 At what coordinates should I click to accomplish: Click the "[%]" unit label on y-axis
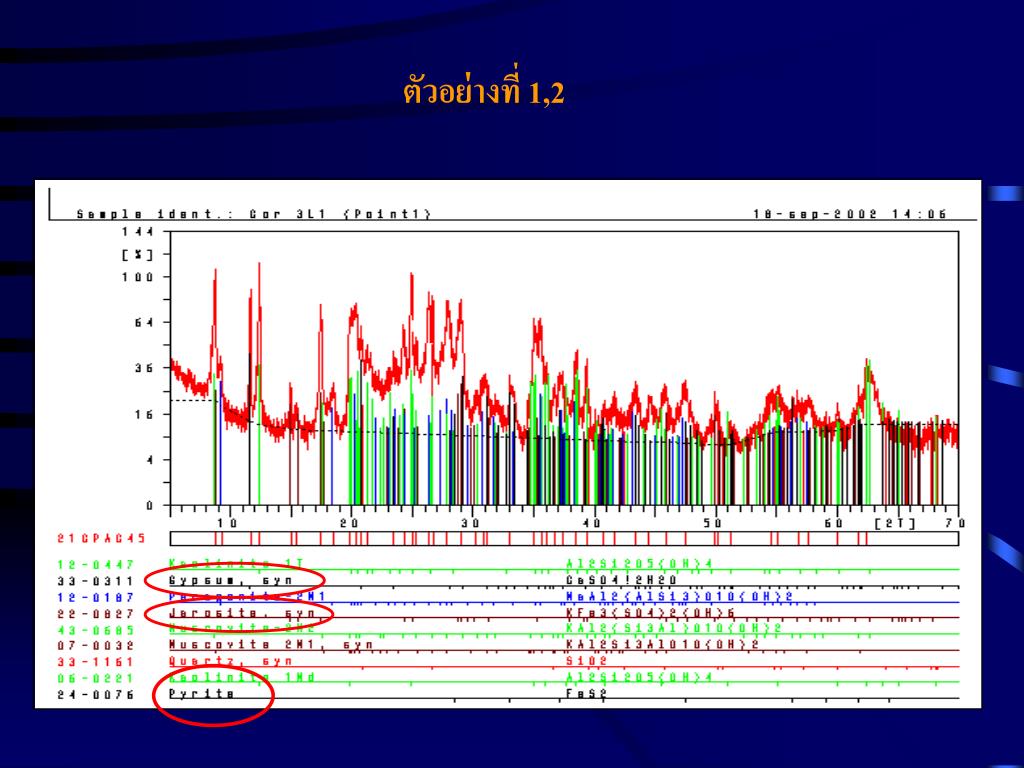tap(137, 255)
